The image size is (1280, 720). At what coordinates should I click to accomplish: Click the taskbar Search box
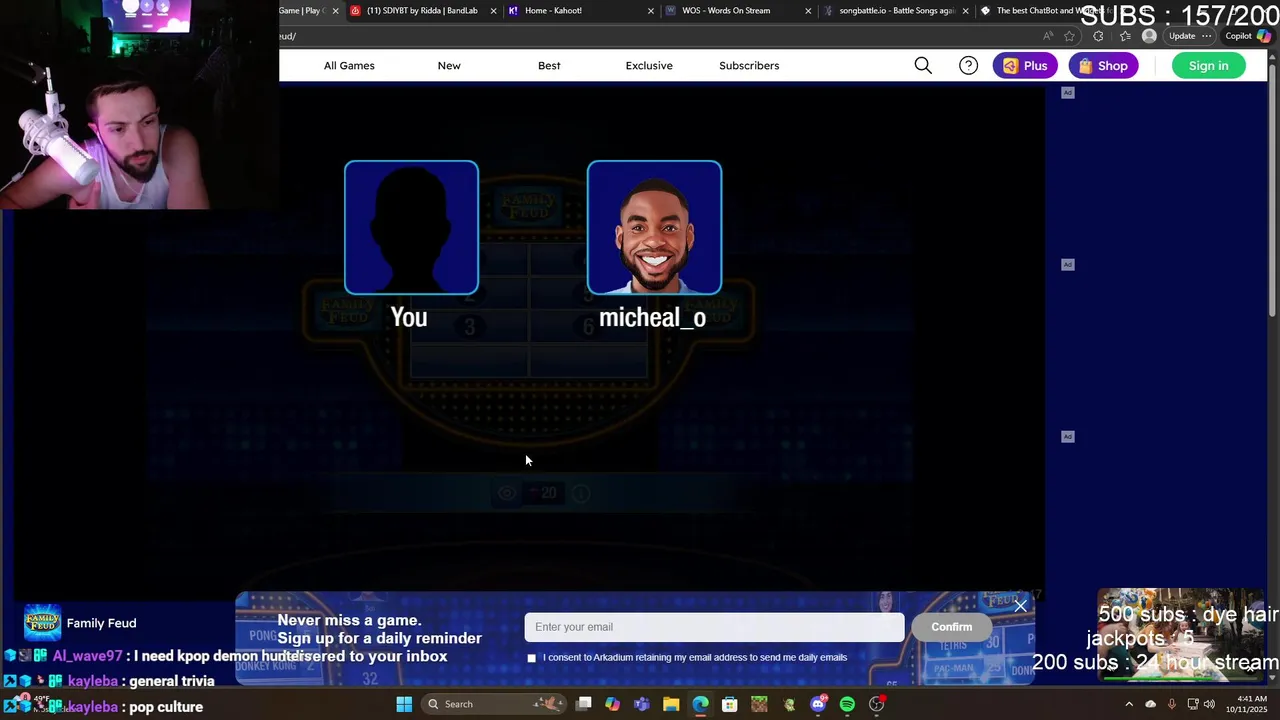point(493,704)
